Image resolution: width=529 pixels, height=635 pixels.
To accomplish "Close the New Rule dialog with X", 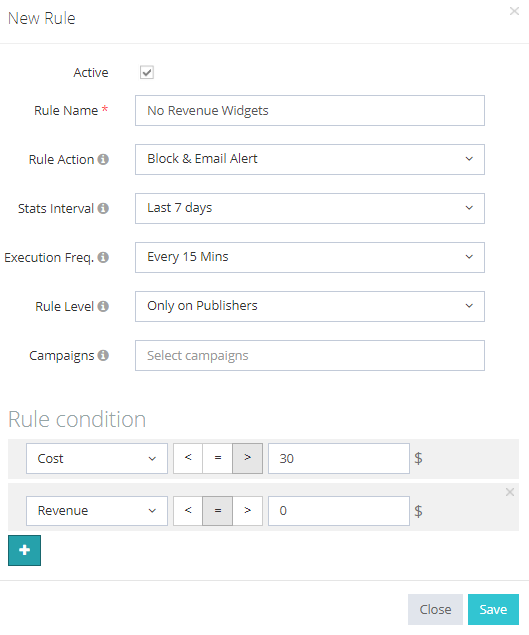I will pyautogui.click(x=514, y=11).
